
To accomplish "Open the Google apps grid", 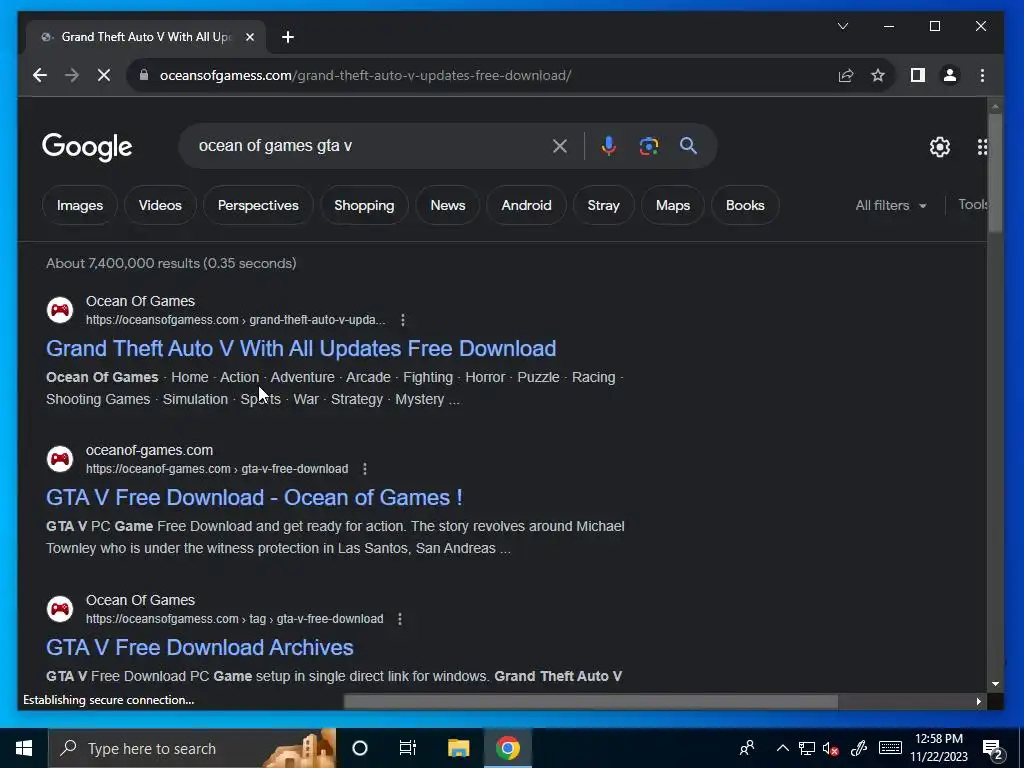I will point(982,147).
